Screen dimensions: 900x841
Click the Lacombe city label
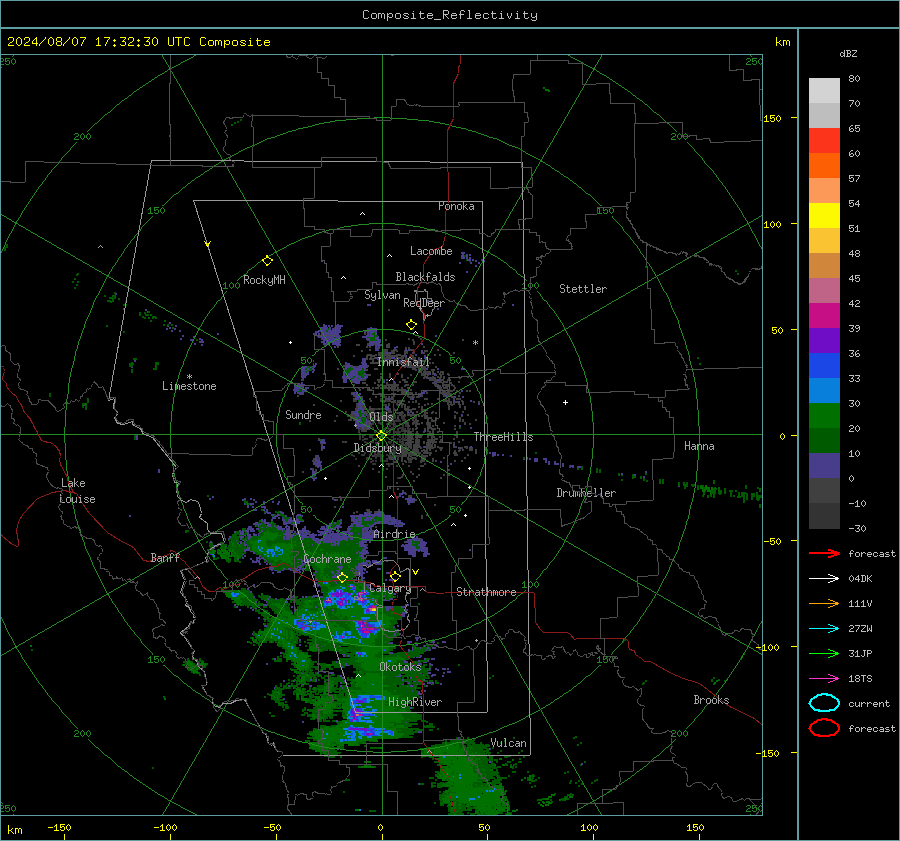pyautogui.click(x=431, y=251)
